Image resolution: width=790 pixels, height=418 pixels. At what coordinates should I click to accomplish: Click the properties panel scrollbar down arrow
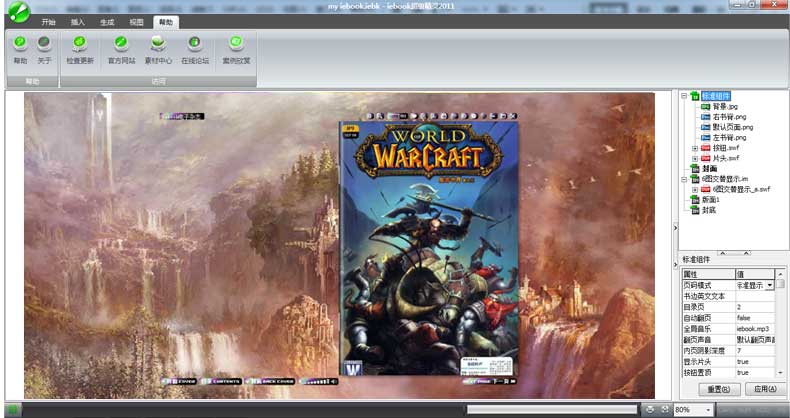pyautogui.click(x=780, y=373)
